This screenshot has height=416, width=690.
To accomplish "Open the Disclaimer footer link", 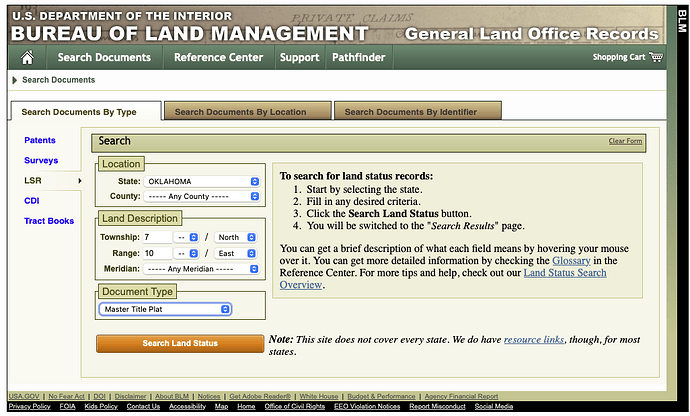I will 130,397.
